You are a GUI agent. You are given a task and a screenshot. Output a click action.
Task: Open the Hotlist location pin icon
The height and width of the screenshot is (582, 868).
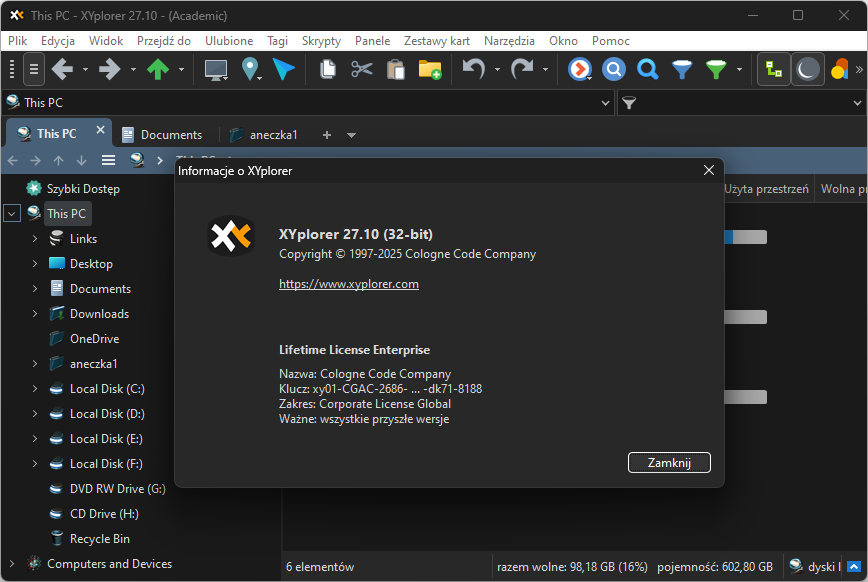click(250, 69)
